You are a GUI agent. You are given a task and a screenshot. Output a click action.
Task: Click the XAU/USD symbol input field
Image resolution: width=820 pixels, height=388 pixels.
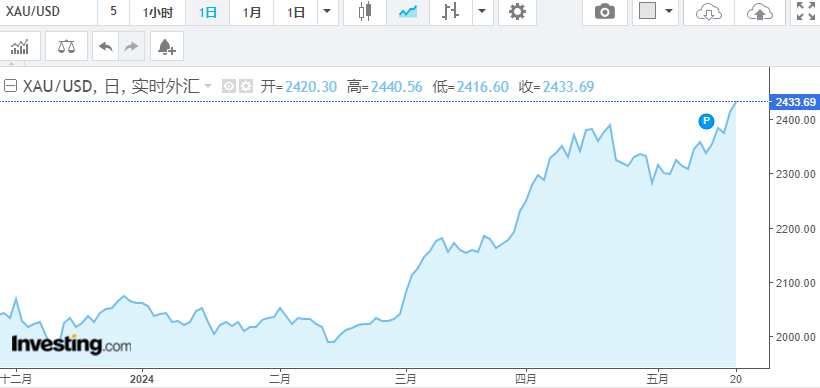(x=48, y=12)
